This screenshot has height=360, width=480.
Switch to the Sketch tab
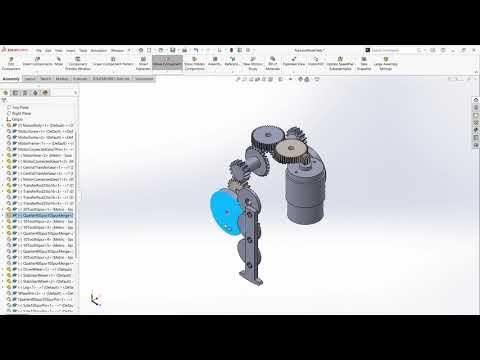[x=45, y=79]
